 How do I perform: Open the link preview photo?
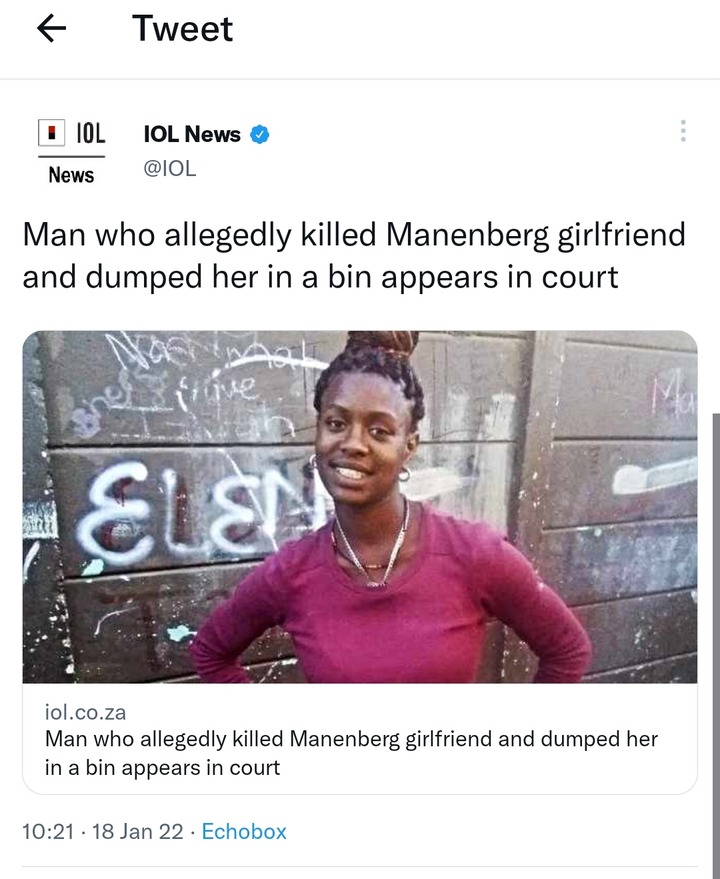click(x=360, y=507)
